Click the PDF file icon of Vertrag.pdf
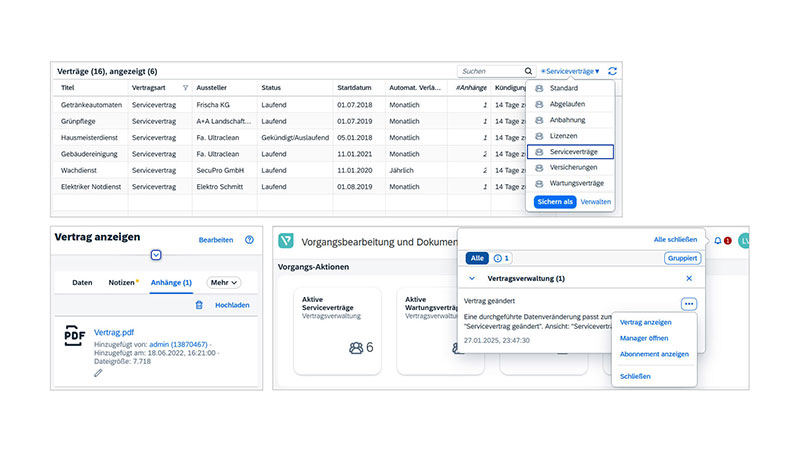800x450 pixels. 74,337
